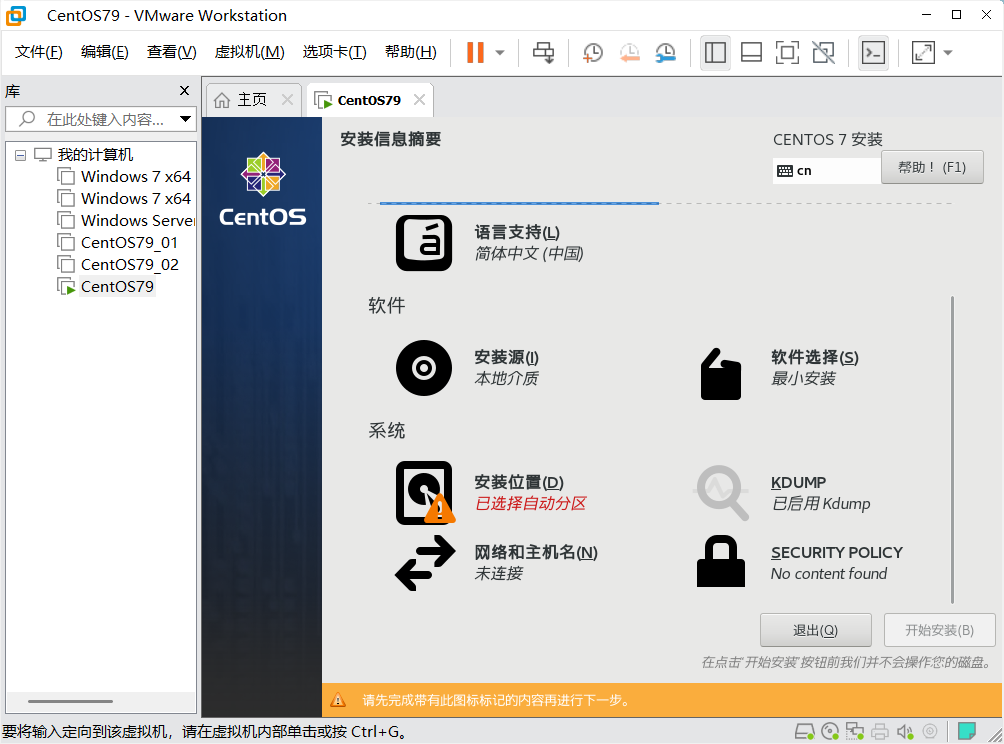Screen dimensions: 1004x744
Task: Click the VMware Workstation title bar icon
Action: pos(16,15)
